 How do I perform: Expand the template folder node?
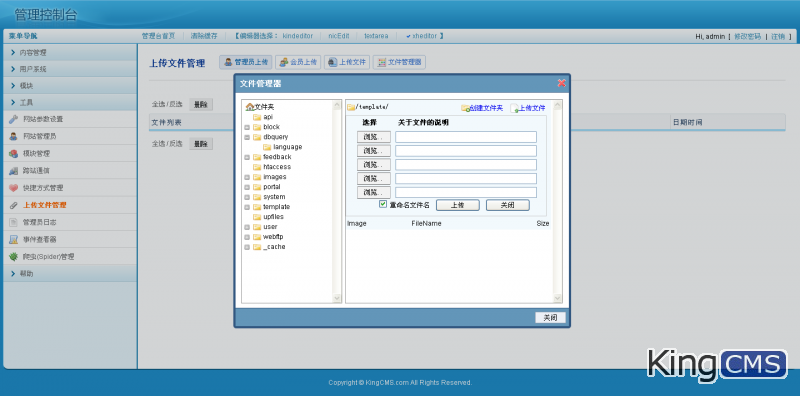247,207
